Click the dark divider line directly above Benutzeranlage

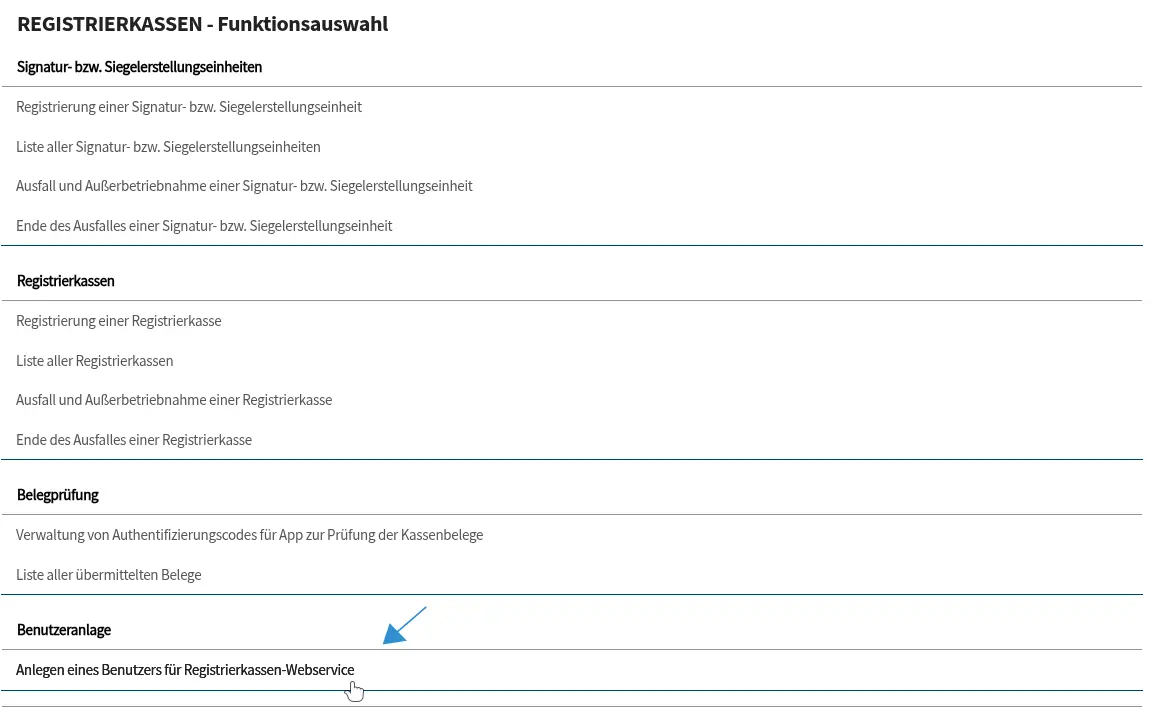(x=571, y=595)
